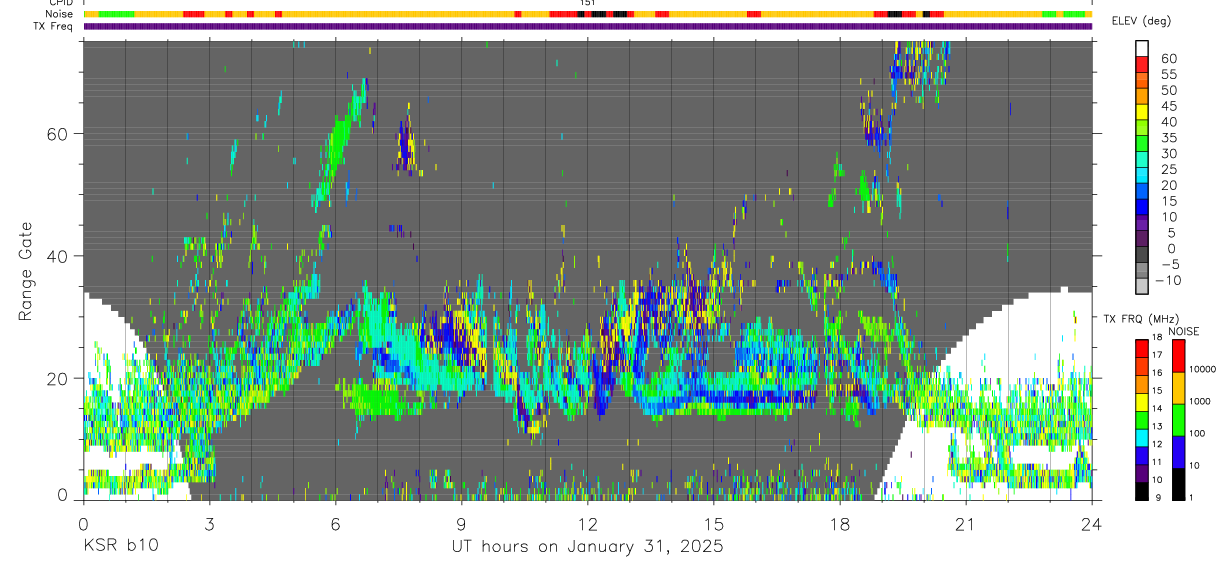This screenshot has height=567, width=1228.
Task: Click the 12 UT hour tick label
Action: [x=587, y=523]
